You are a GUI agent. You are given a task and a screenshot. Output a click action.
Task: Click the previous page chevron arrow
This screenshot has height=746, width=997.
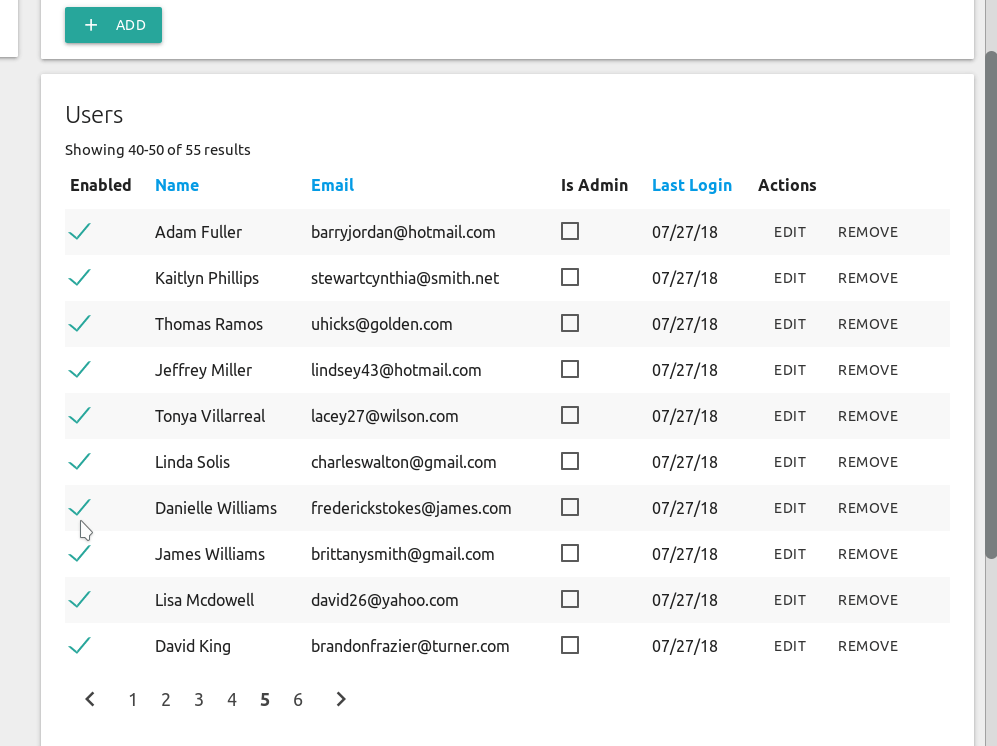[89, 699]
